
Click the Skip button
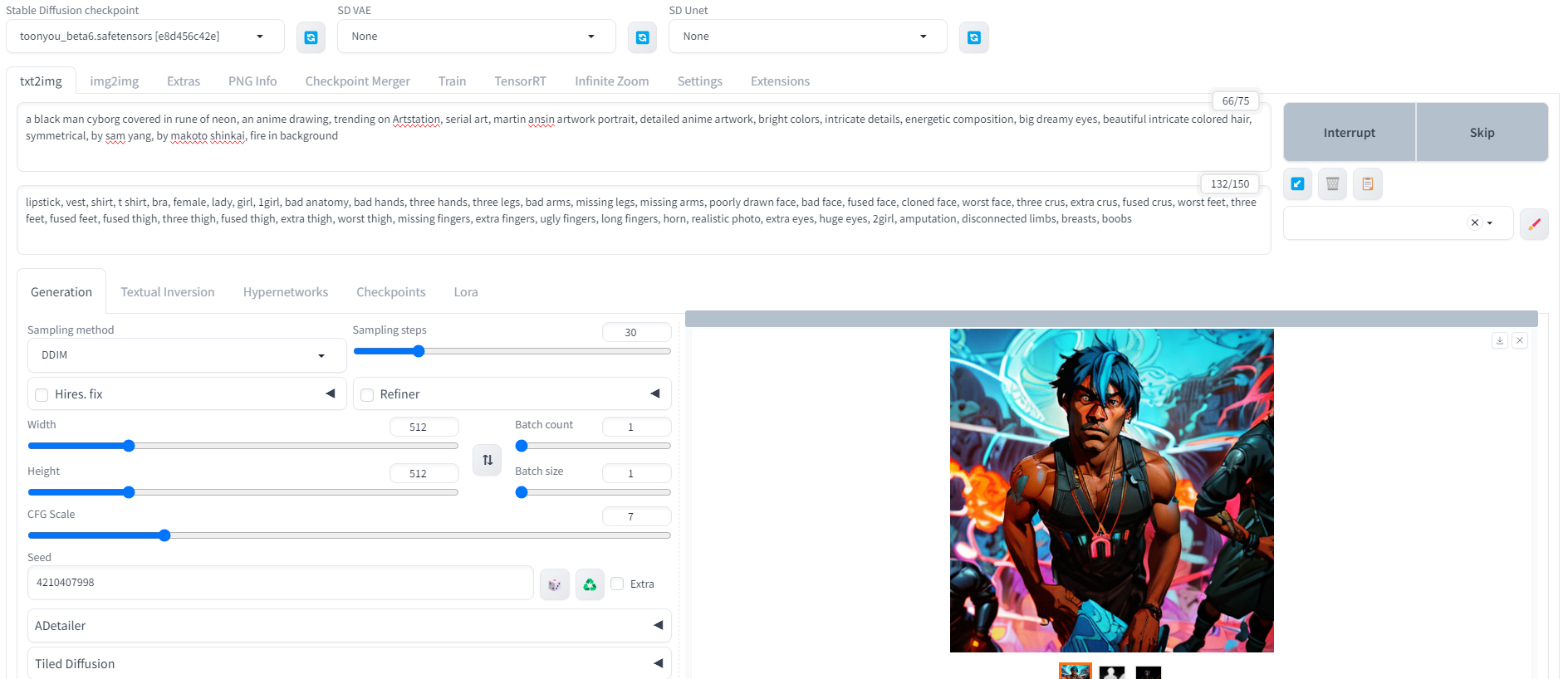coord(1482,133)
